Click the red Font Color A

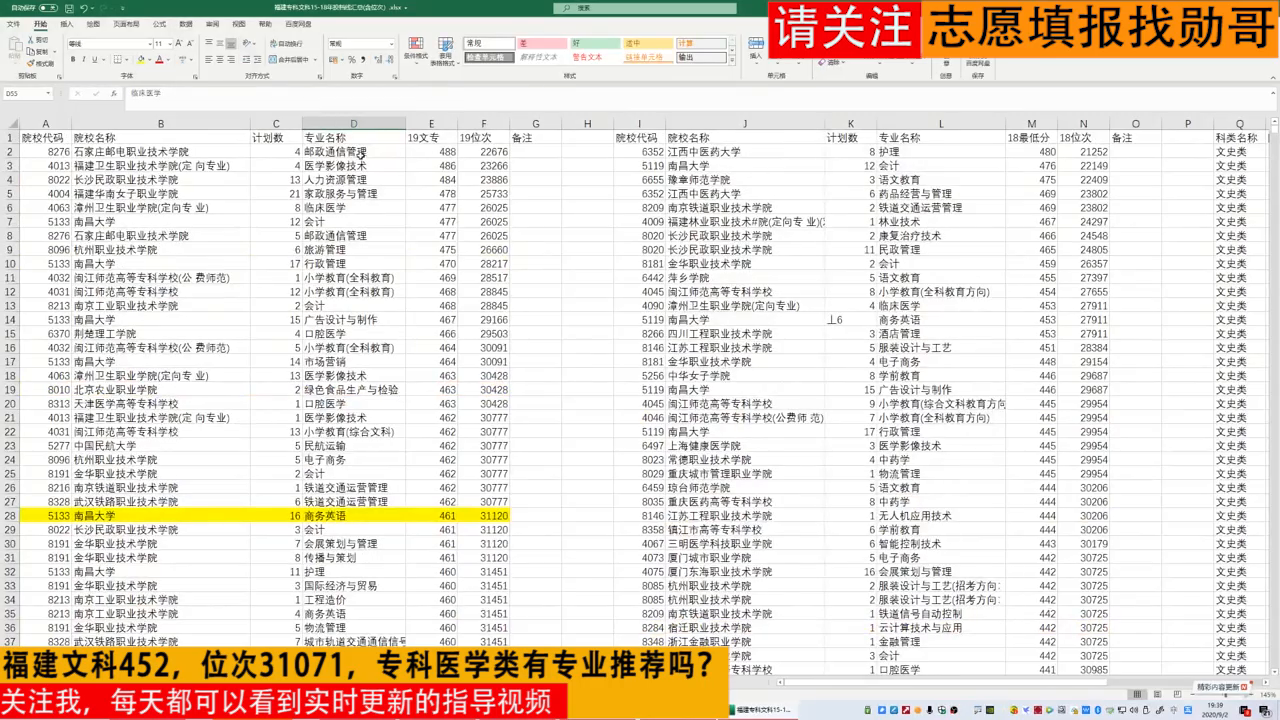click(x=159, y=59)
